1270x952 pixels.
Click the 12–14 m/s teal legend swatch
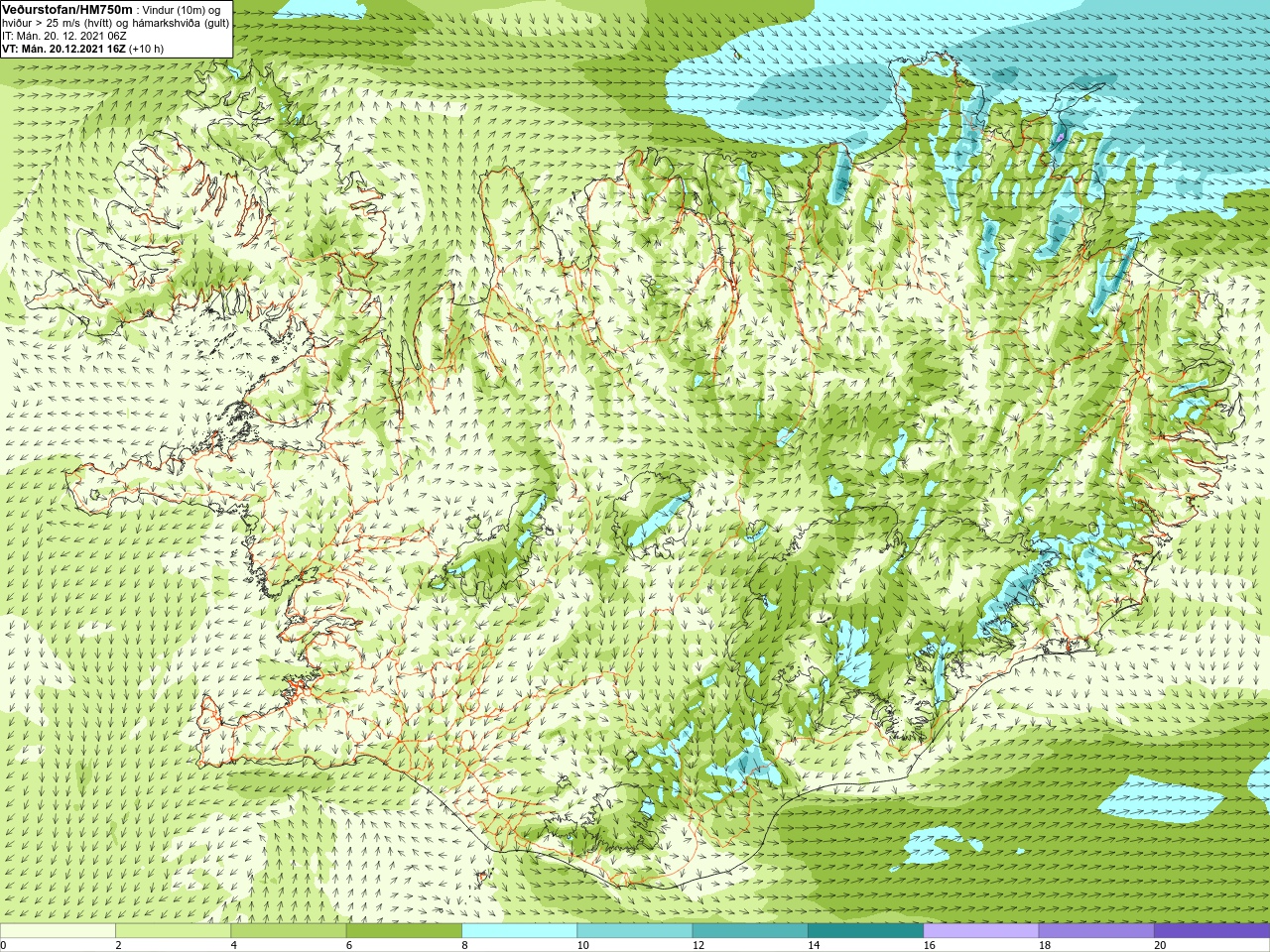click(x=750, y=930)
